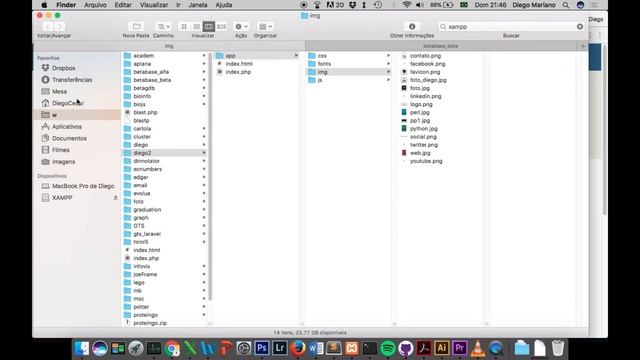Launch Photoshop from the Dock
This screenshot has height=360, width=640.
pyautogui.click(x=262, y=348)
